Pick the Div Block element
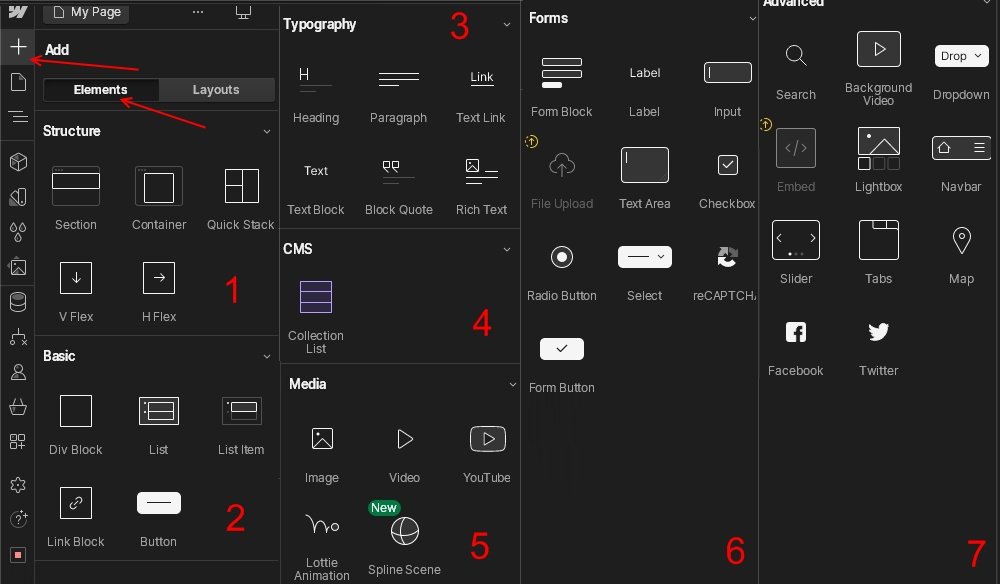1000x584 pixels. [76, 411]
